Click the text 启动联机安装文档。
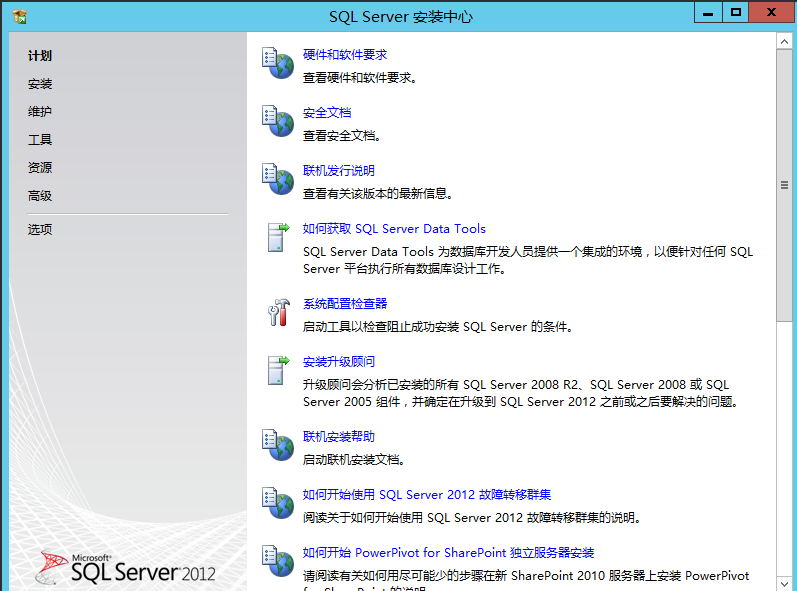 coord(354,460)
